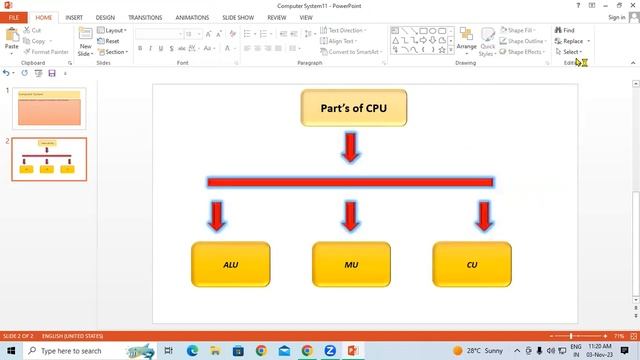Click the Undo icon

[x=6, y=73]
